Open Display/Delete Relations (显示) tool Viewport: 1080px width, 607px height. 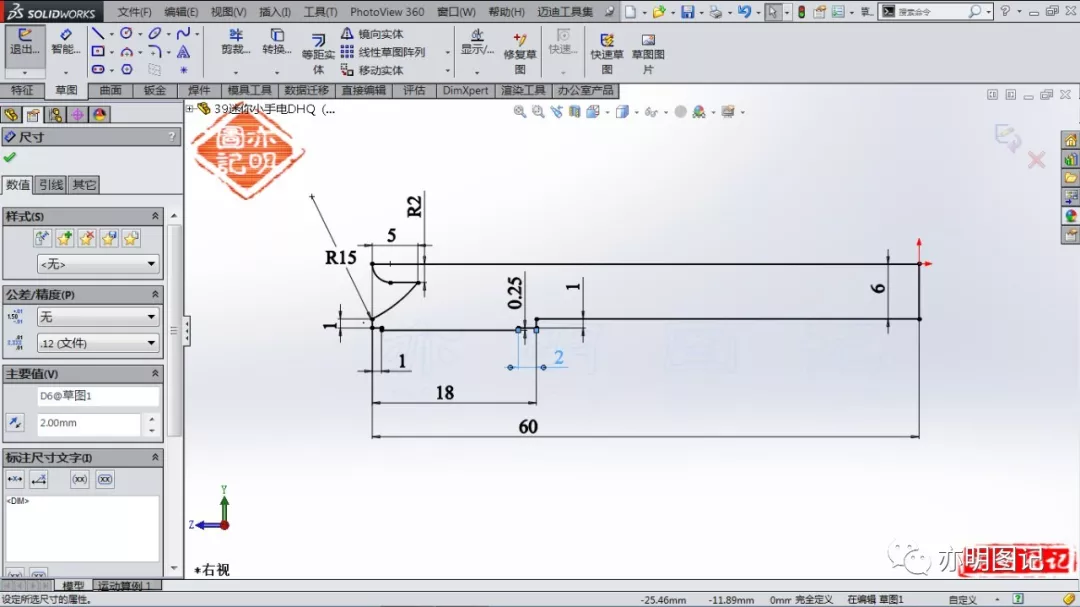(477, 43)
